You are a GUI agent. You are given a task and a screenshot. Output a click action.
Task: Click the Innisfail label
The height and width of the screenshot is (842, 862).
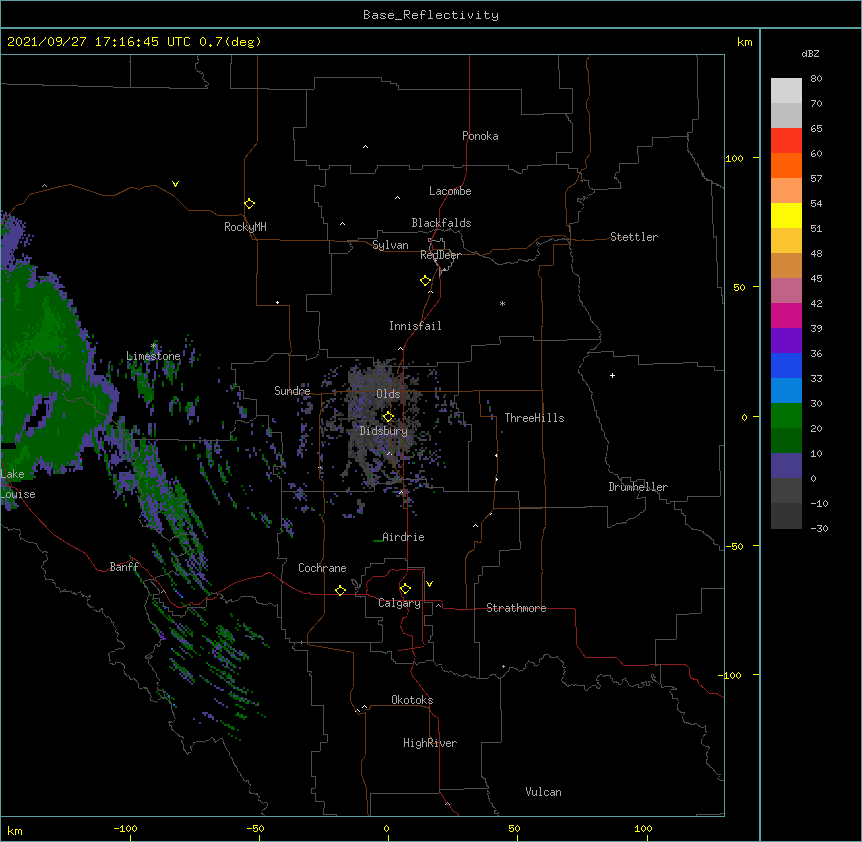(415, 326)
